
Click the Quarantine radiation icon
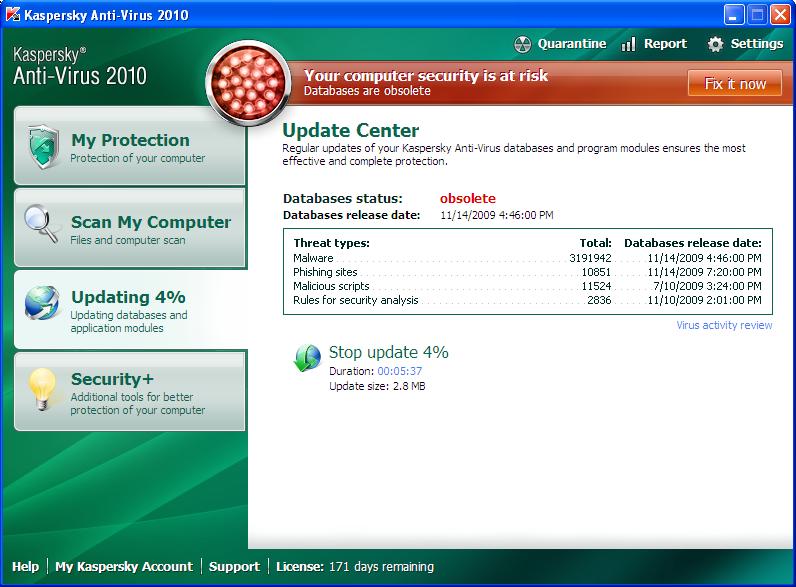(522, 44)
